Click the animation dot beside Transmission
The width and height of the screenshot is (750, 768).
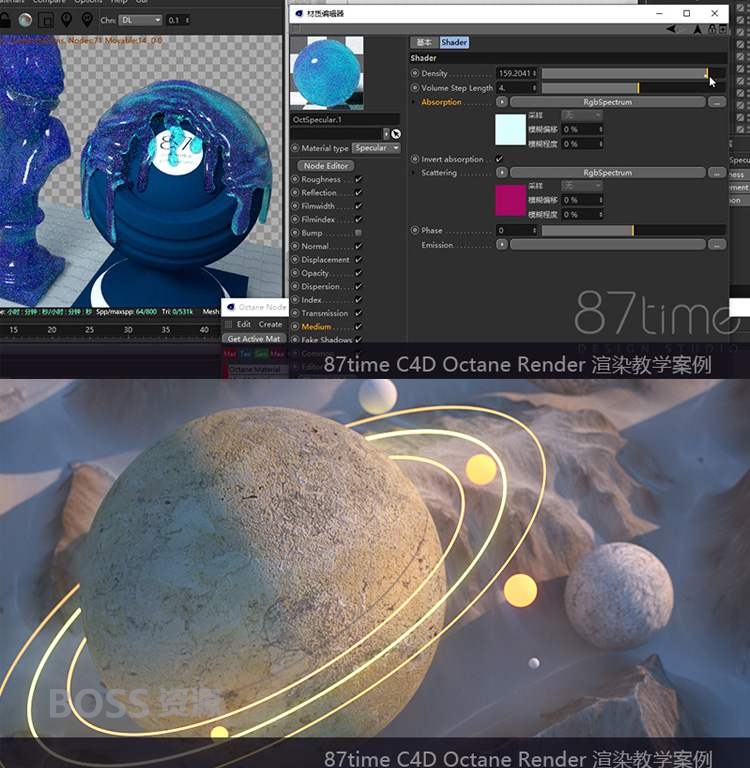click(x=295, y=313)
